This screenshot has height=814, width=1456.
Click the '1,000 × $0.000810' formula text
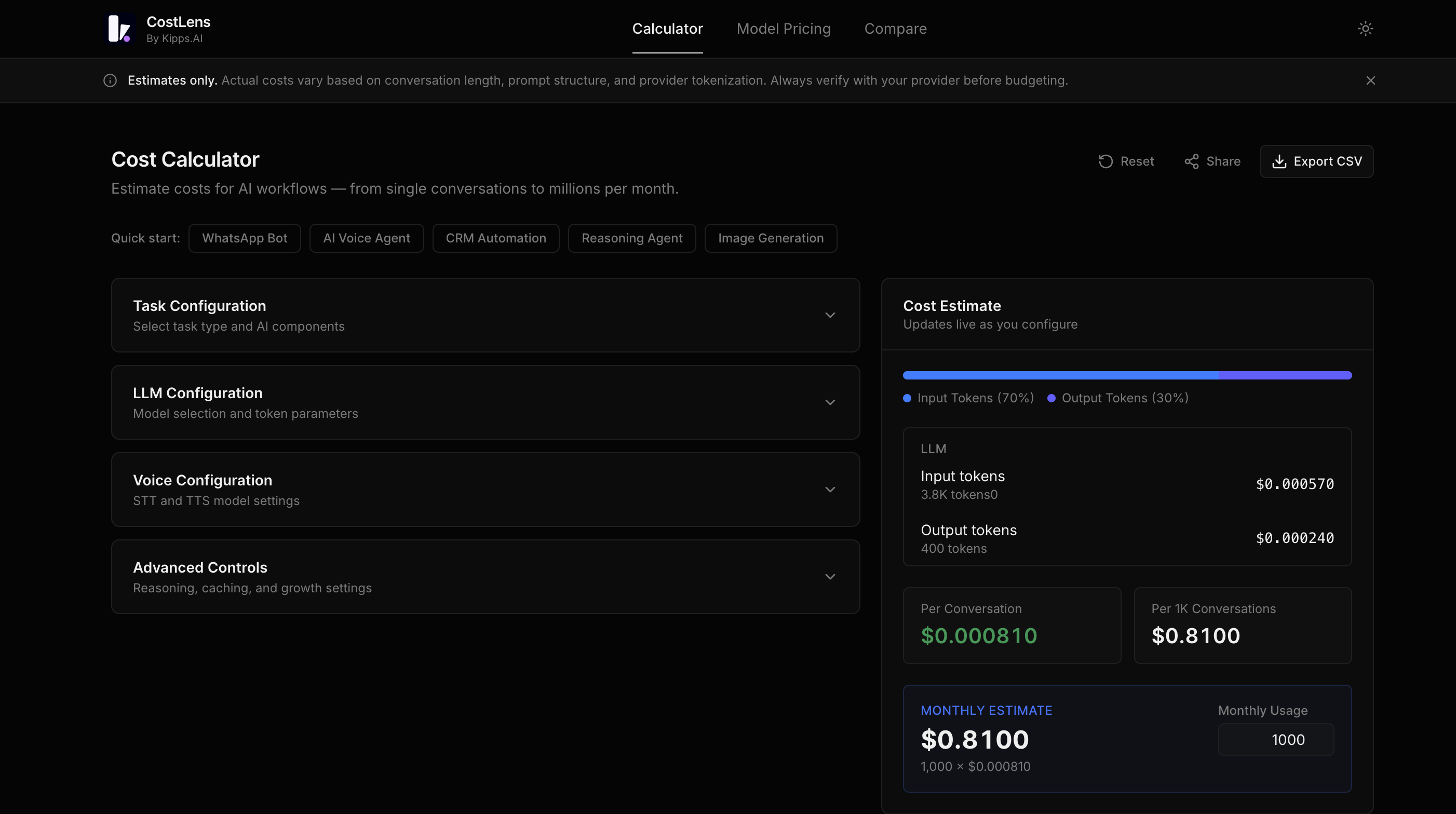(976, 767)
